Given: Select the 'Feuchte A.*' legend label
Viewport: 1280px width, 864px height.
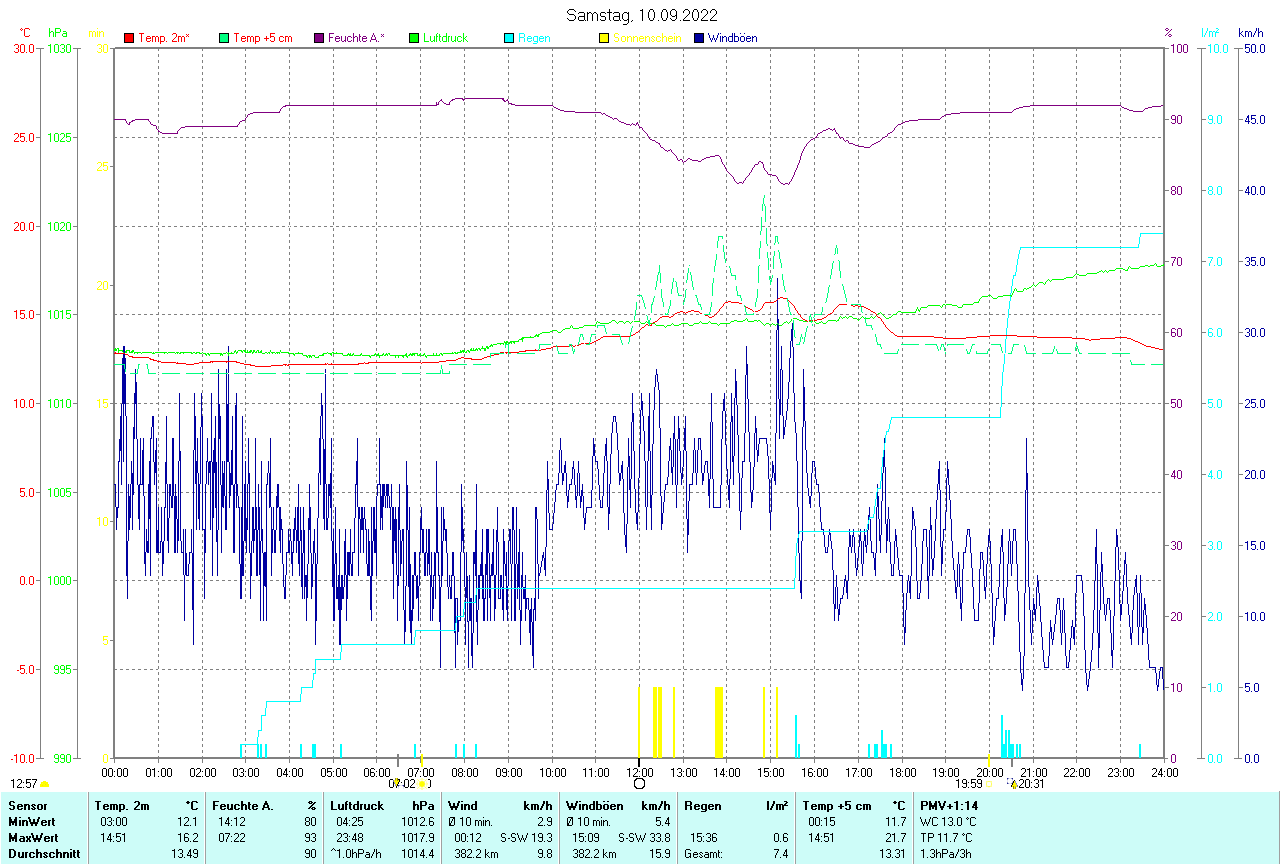Looking at the screenshot, I should point(356,38).
